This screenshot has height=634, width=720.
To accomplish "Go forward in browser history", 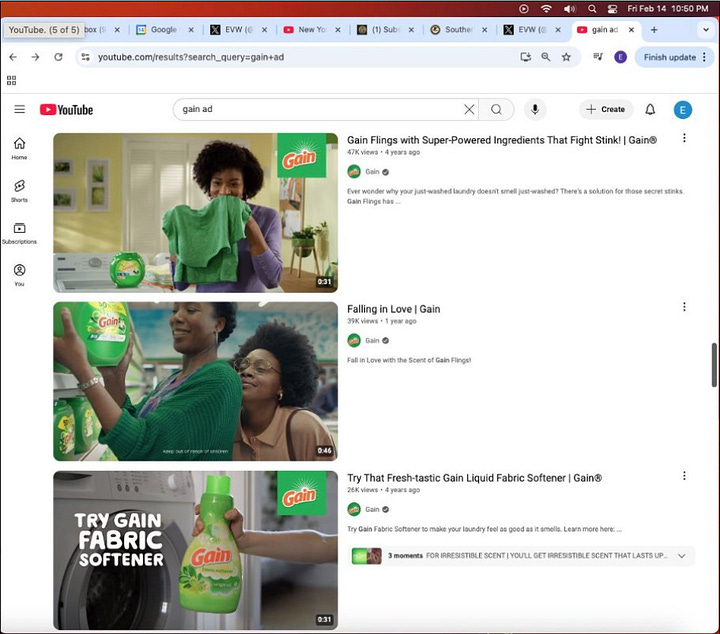I will click(x=35, y=57).
